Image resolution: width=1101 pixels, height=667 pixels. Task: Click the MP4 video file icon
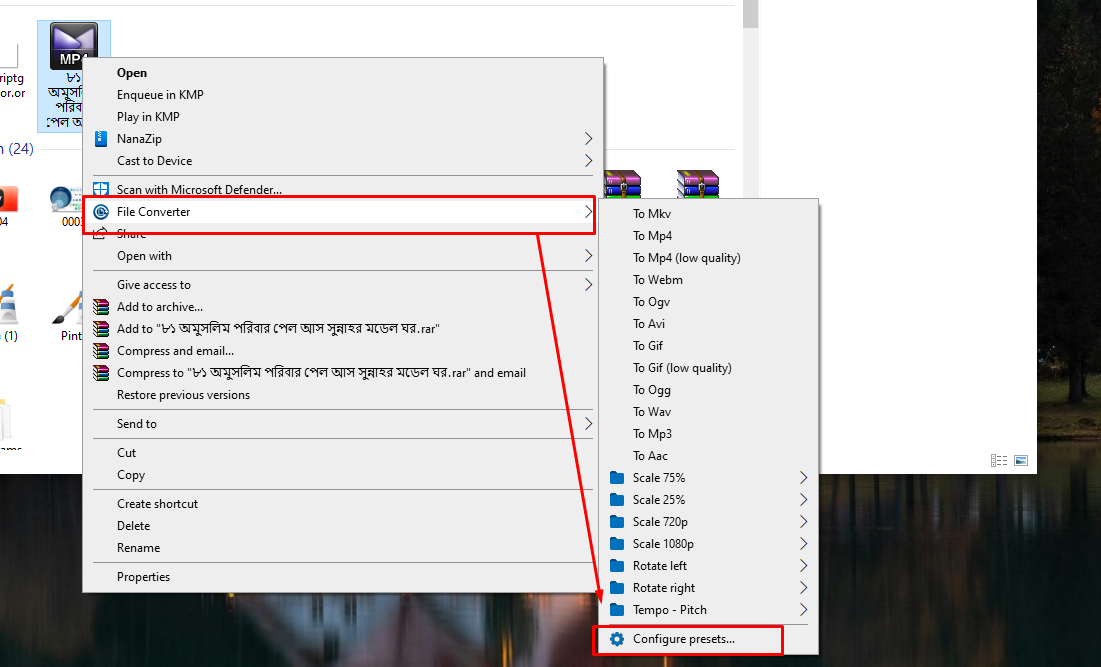74,44
